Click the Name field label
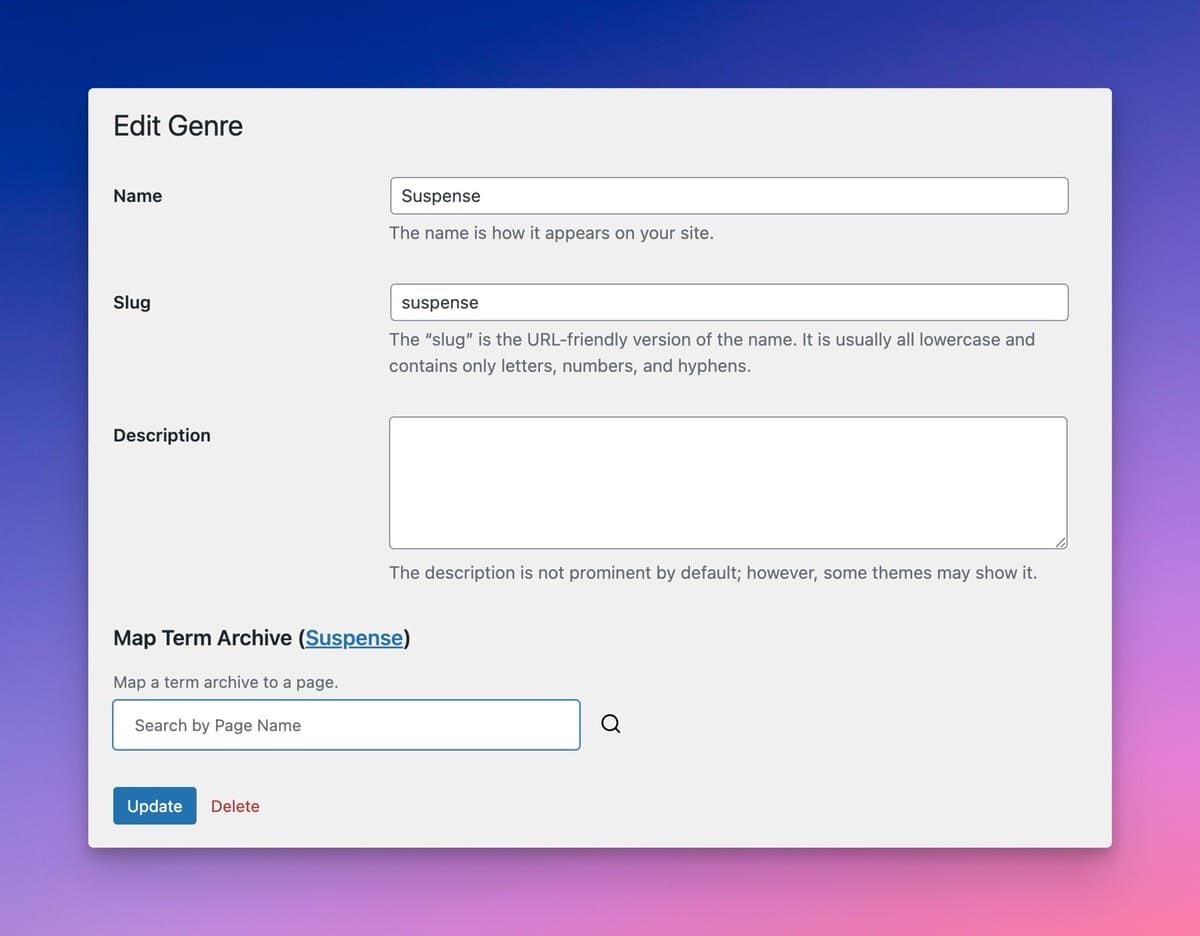Viewport: 1200px width, 936px height. coord(138,196)
